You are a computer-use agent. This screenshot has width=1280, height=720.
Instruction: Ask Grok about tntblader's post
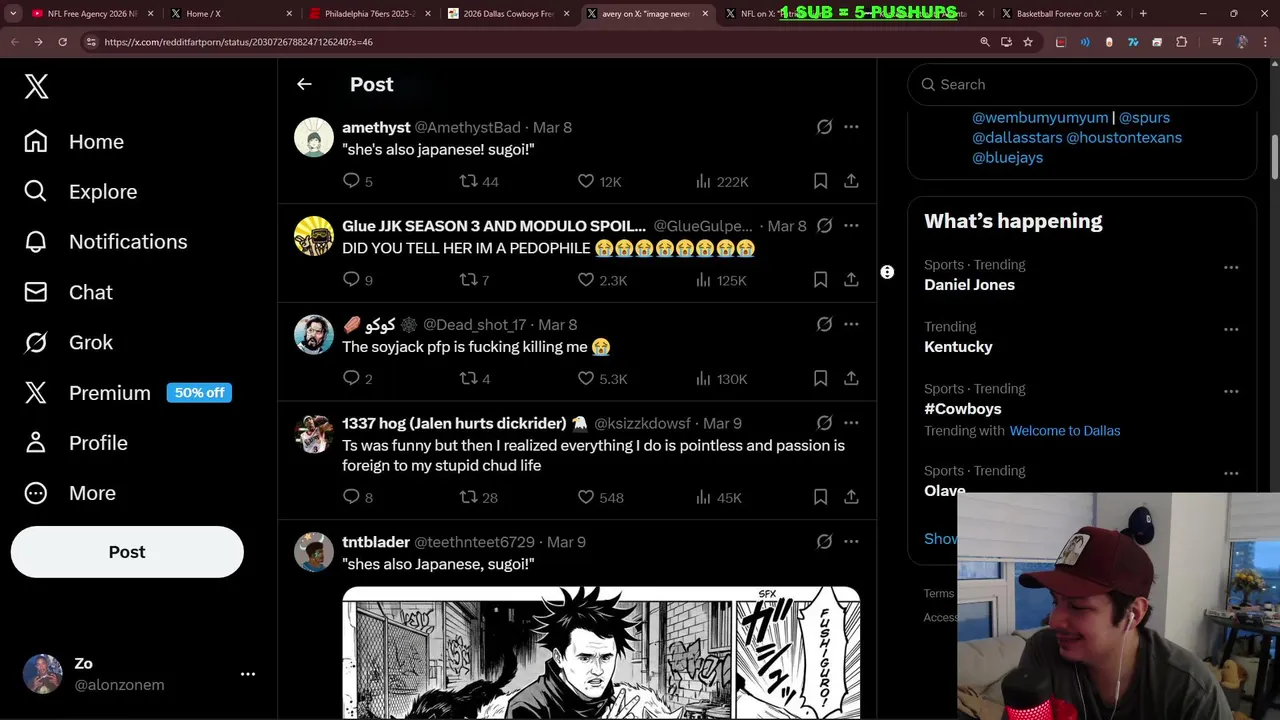(x=824, y=542)
